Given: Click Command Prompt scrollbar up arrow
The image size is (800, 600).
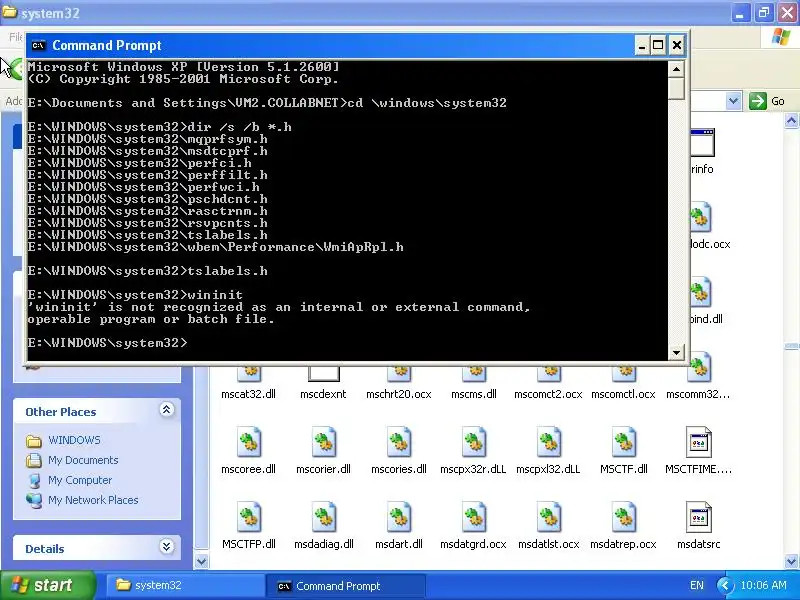Looking at the screenshot, I should [x=676, y=69].
